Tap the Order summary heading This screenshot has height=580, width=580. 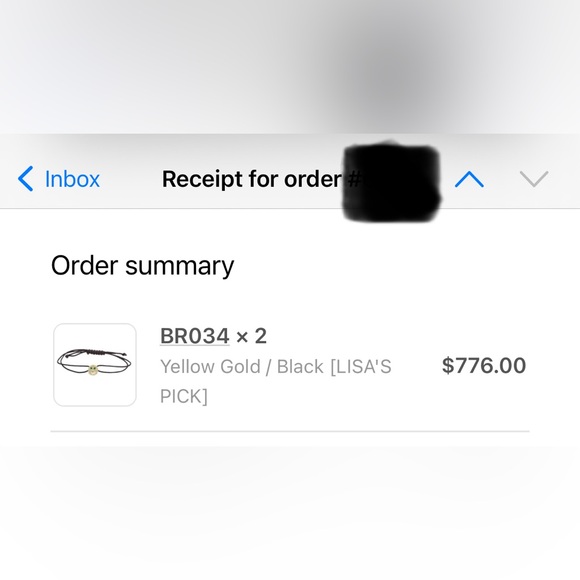pos(142,266)
